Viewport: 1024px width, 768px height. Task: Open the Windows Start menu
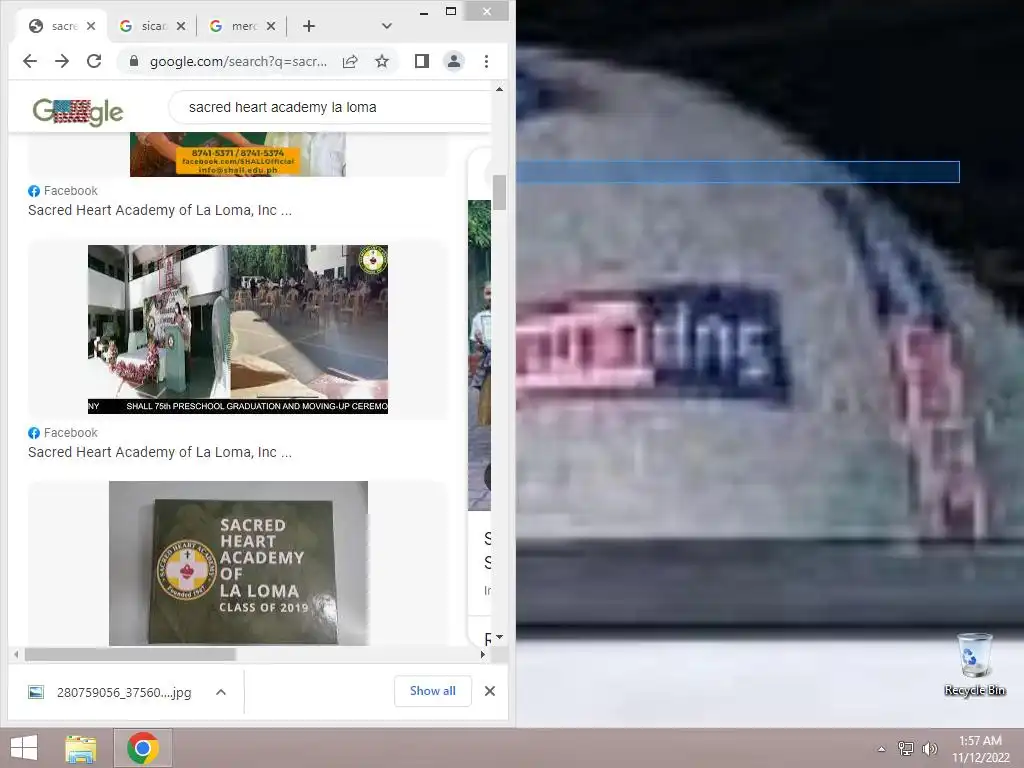coord(24,748)
